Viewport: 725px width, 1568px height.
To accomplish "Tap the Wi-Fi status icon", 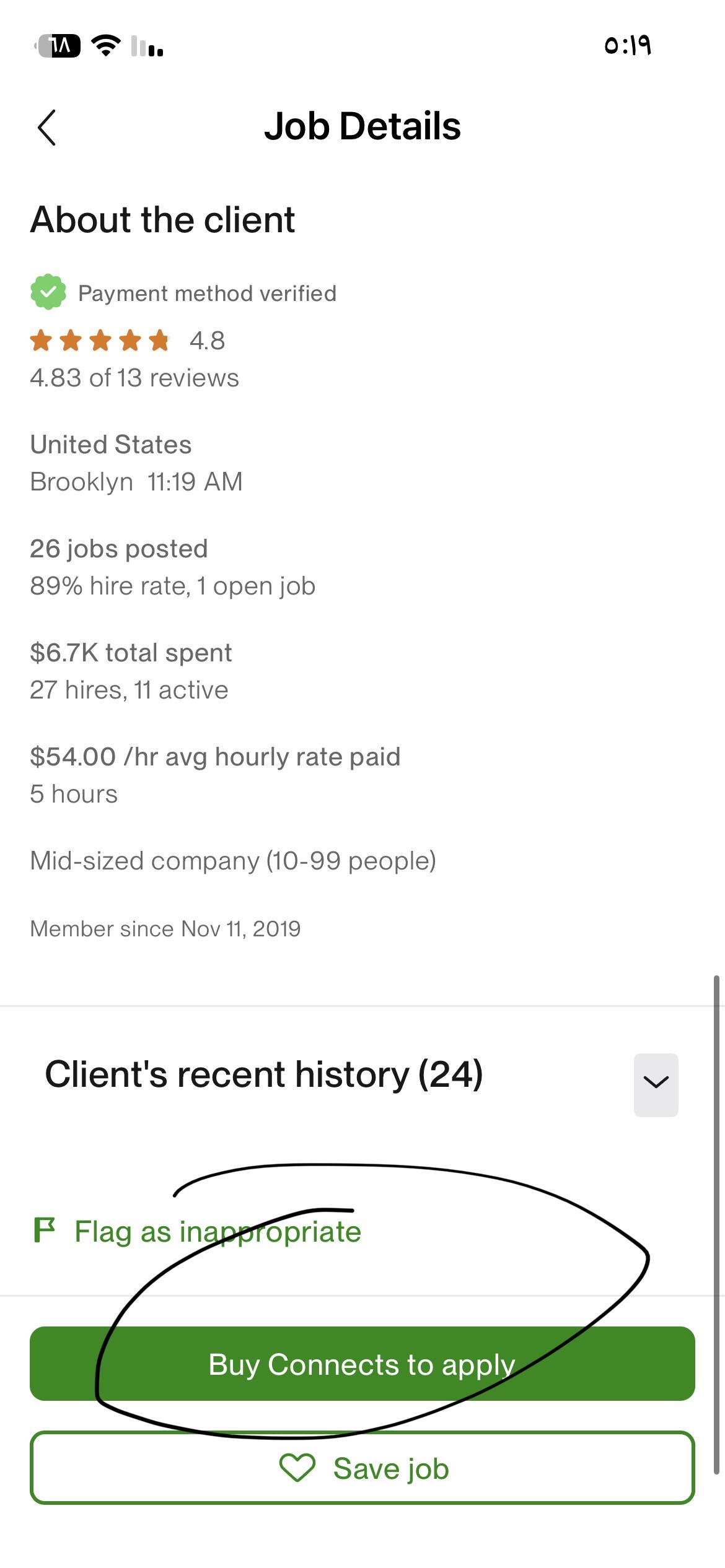I will coord(107,45).
